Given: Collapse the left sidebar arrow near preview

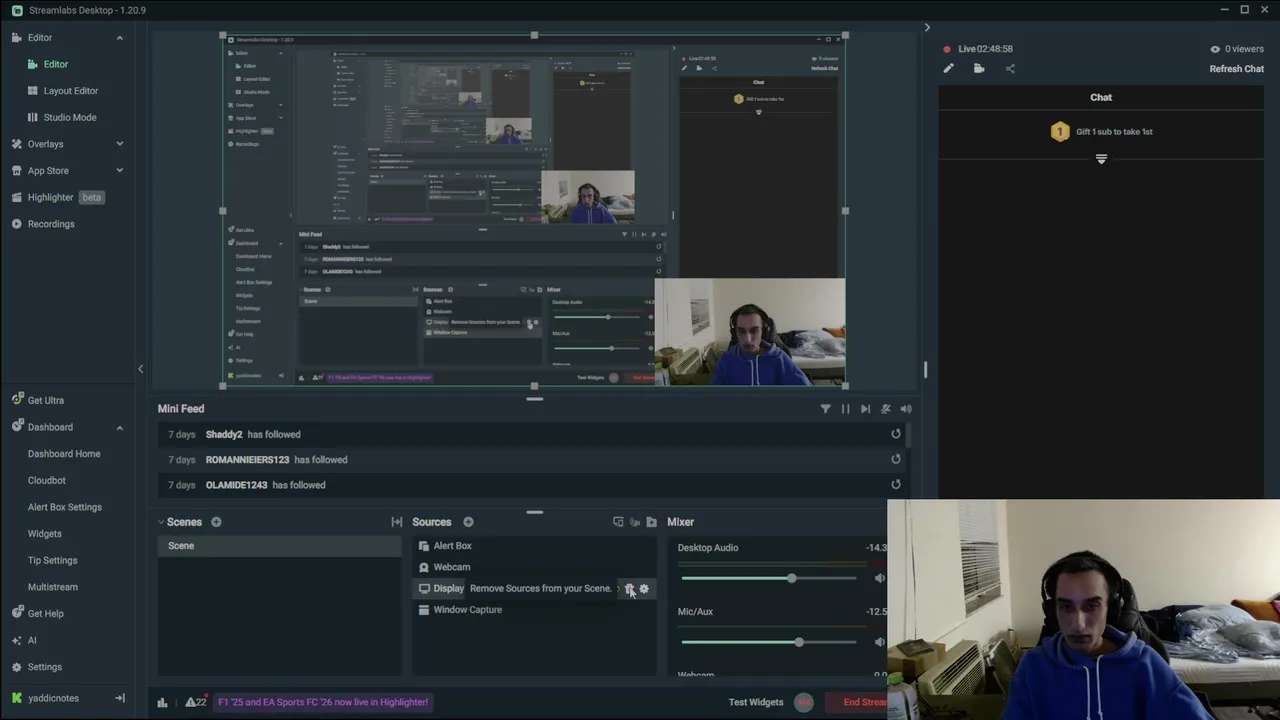Looking at the screenshot, I should tap(140, 369).
